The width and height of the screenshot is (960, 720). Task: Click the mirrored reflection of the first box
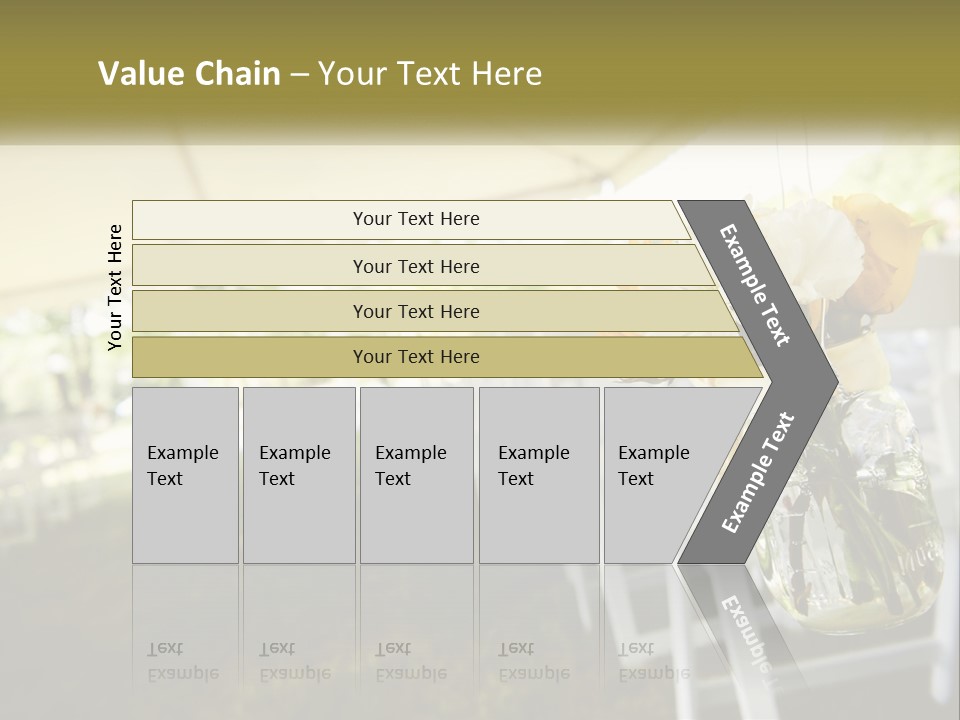click(185, 640)
